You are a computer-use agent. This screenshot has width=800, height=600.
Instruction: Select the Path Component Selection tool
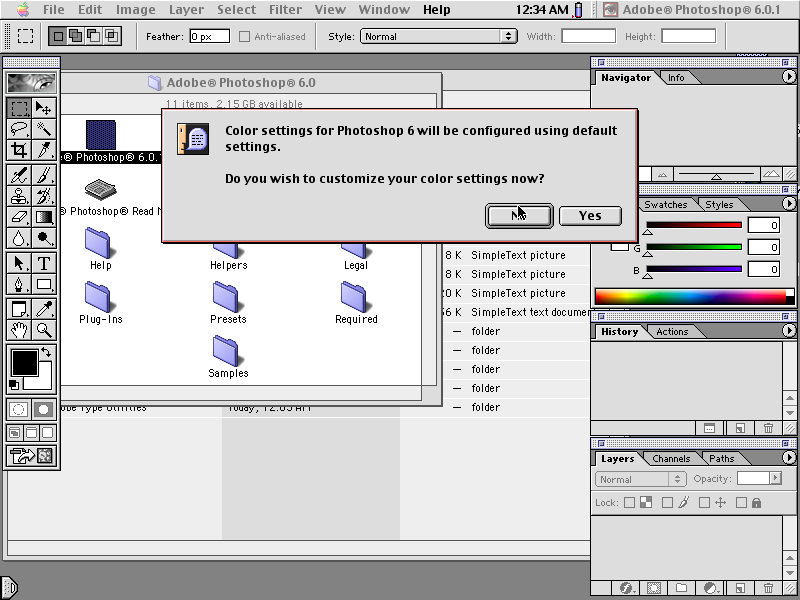tap(19, 263)
